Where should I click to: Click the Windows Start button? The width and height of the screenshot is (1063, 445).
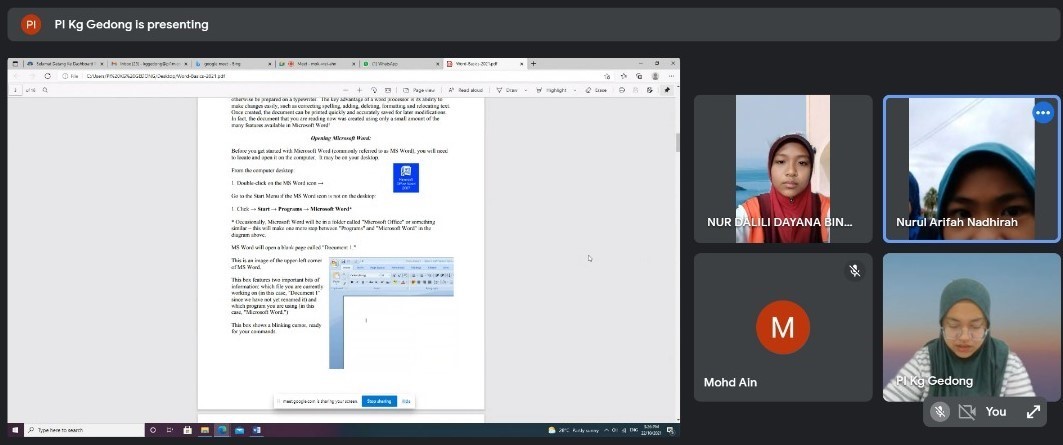click(x=17, y=430)
